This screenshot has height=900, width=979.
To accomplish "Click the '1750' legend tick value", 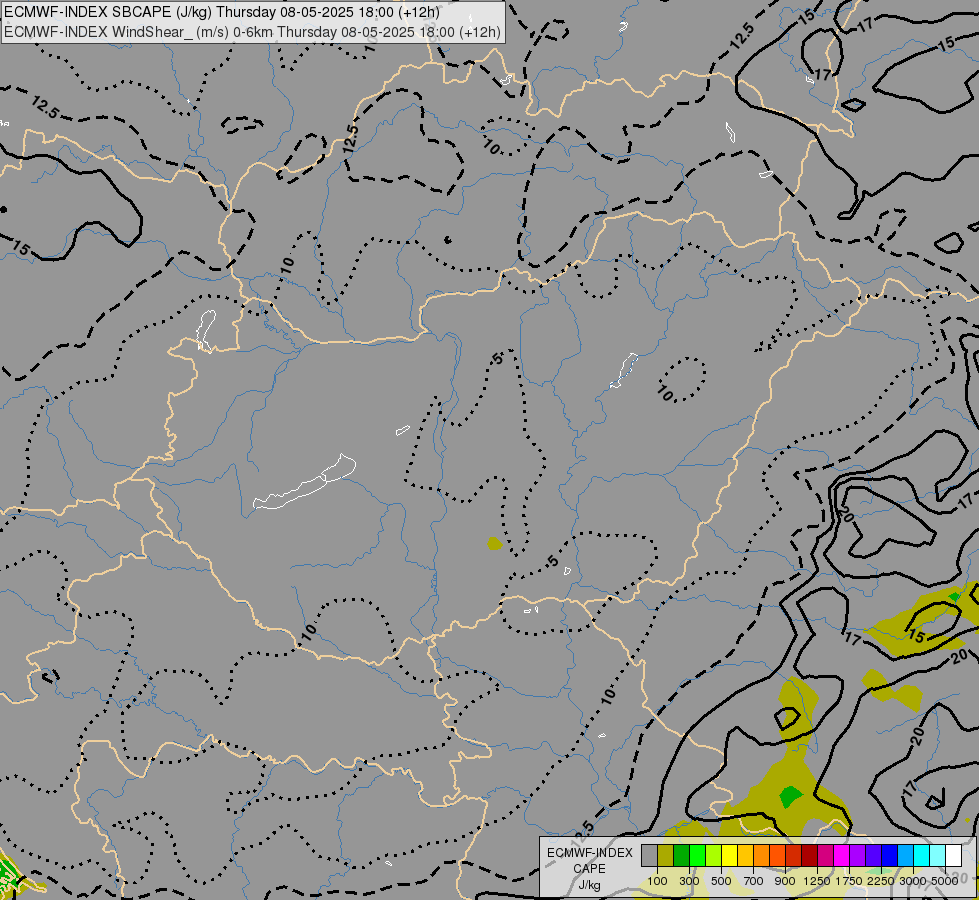I will click(849, 881).
